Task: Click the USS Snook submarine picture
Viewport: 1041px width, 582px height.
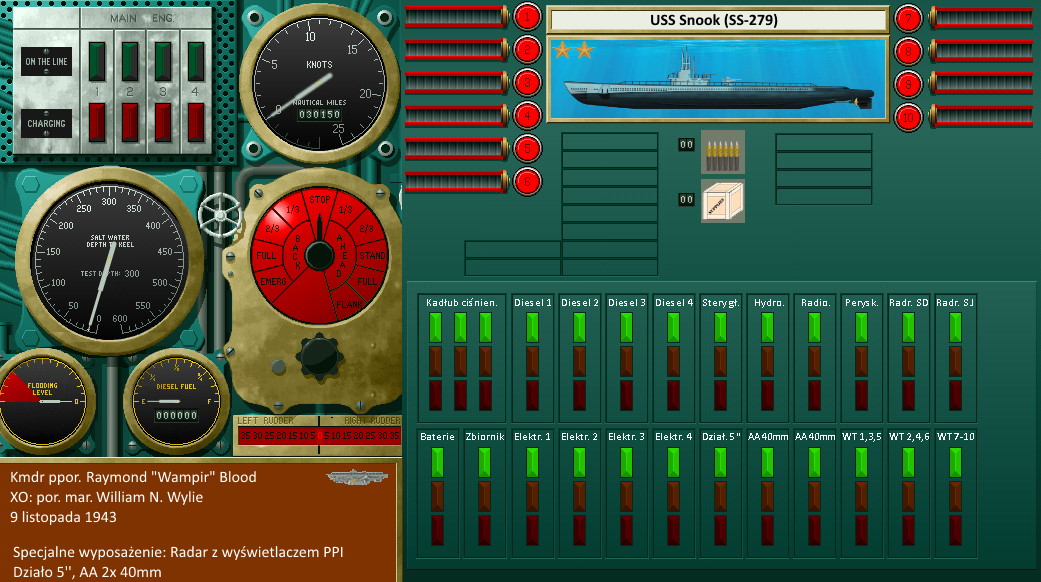Action: [x=717, y=79]
